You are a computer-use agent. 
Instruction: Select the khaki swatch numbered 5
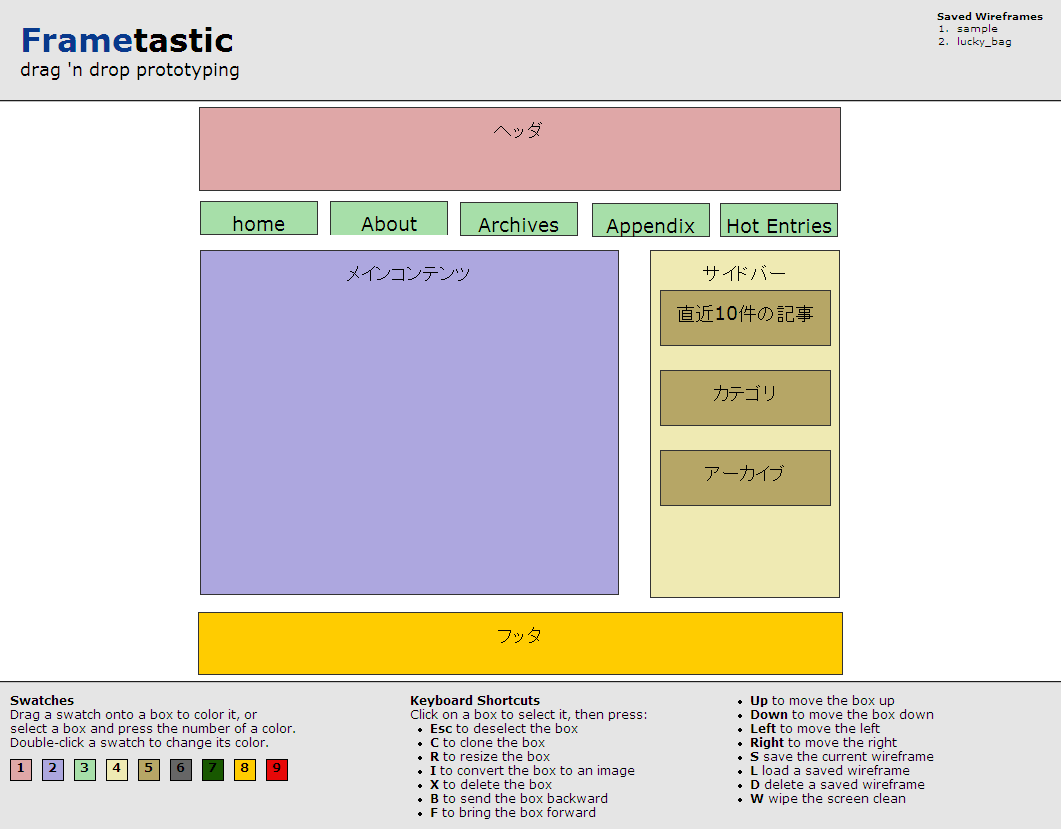[x=149, y=770]
